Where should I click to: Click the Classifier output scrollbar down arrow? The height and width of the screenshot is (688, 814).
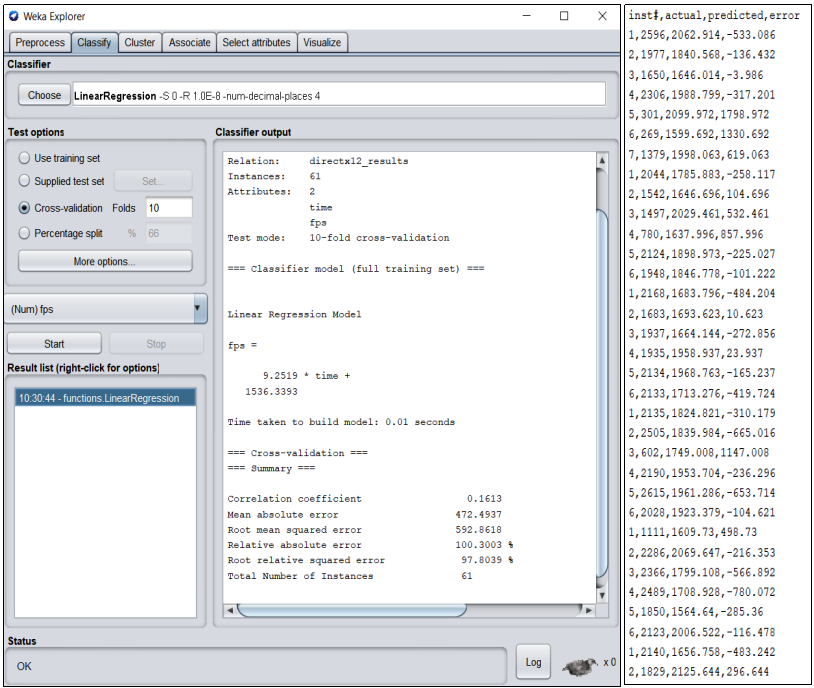[x=601, y=593]
